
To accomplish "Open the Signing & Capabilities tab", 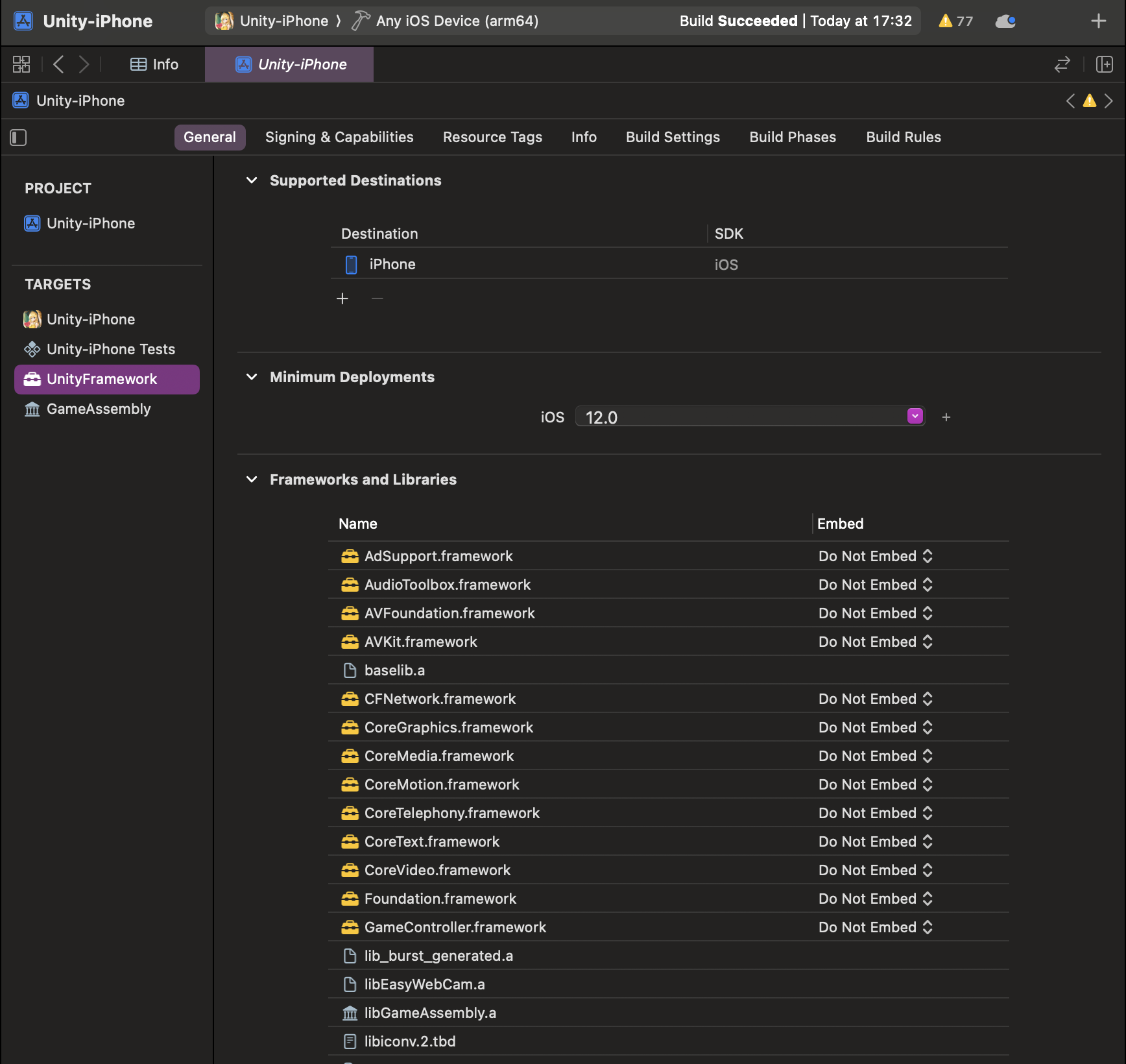I will click(339, 138).
